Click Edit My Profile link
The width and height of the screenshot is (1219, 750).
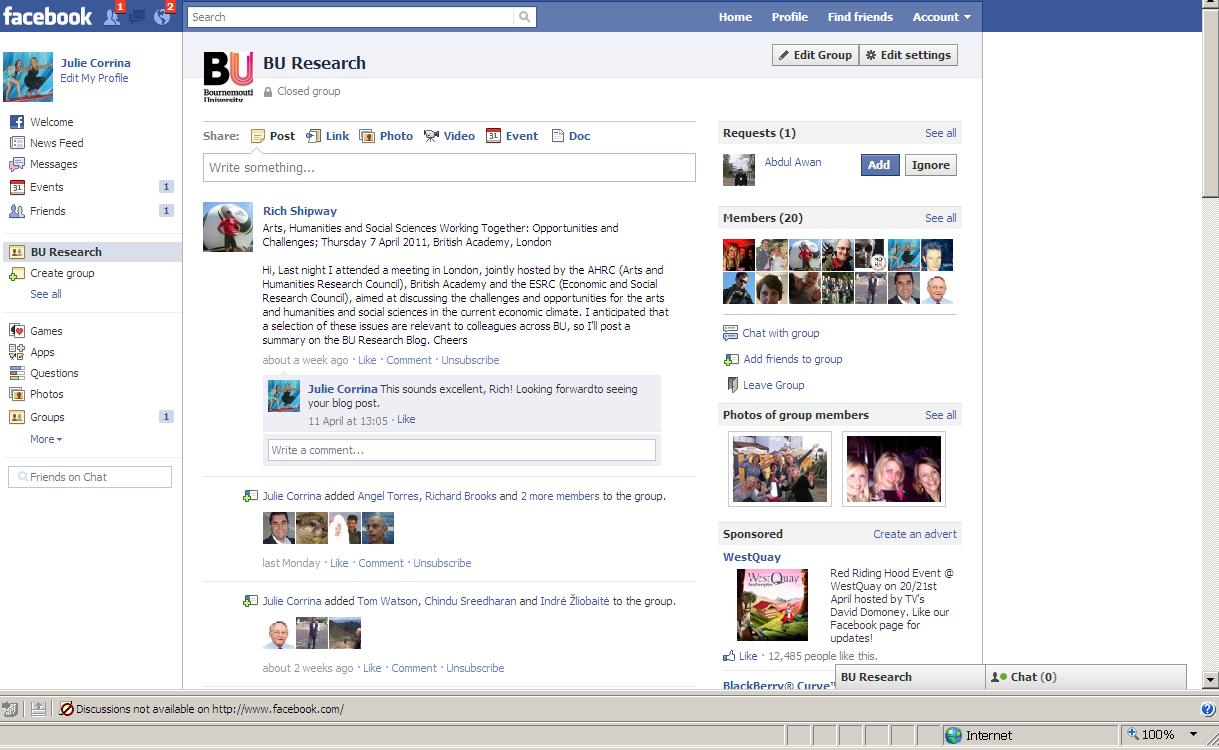click(94, 78)
